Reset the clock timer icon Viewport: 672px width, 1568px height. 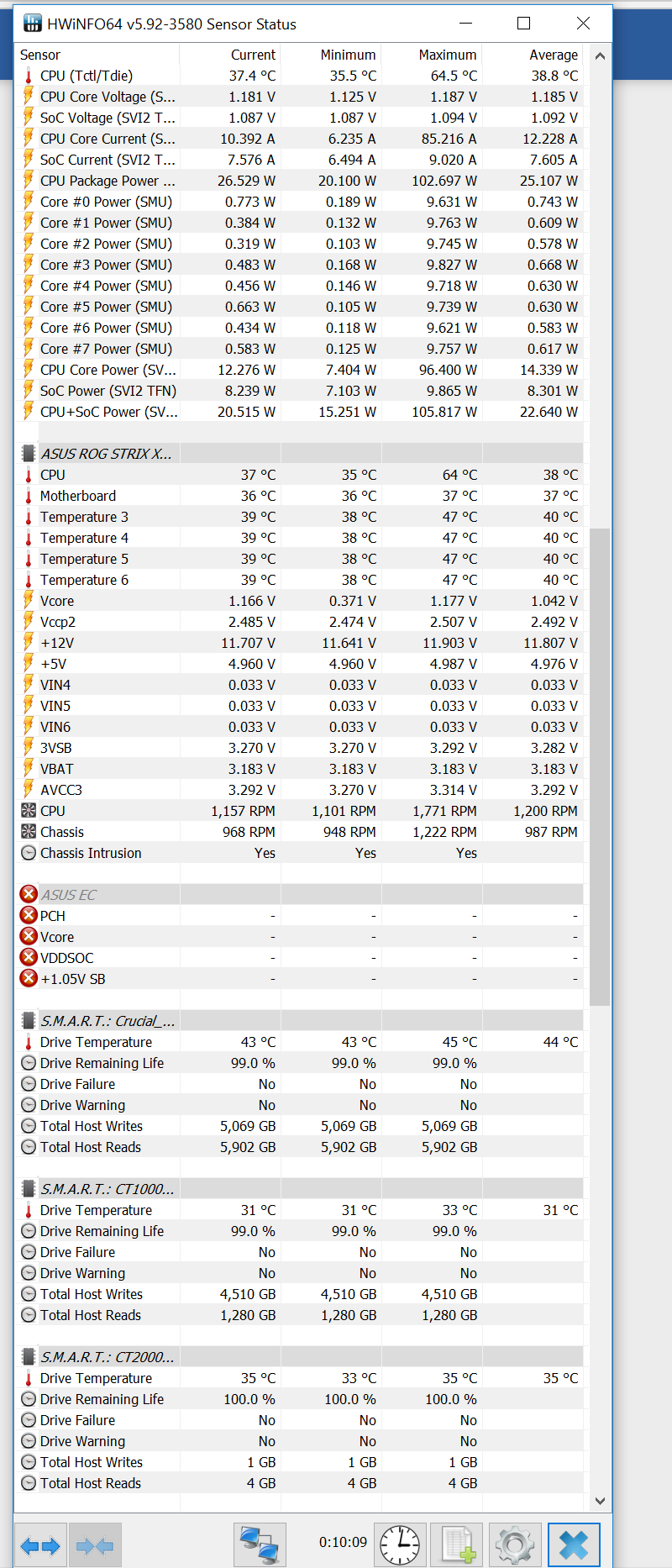pos(400,1545)
